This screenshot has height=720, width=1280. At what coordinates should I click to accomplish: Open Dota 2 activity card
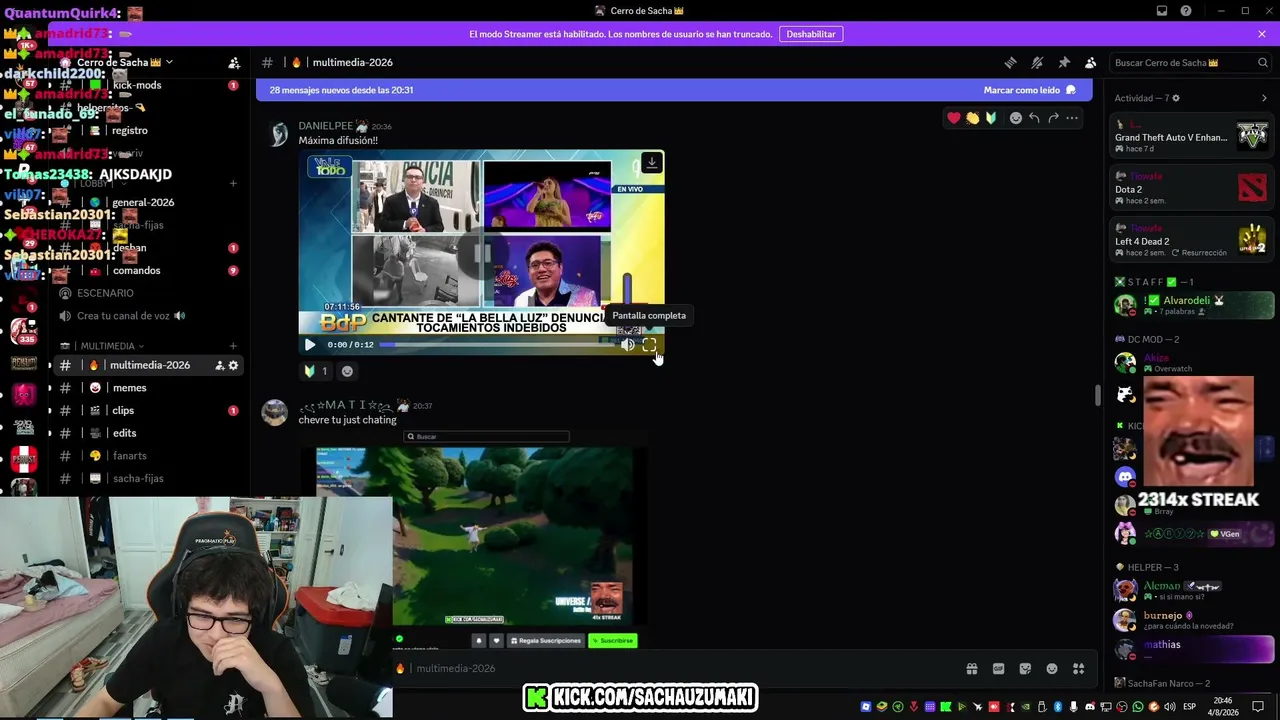click(1191, 189)
